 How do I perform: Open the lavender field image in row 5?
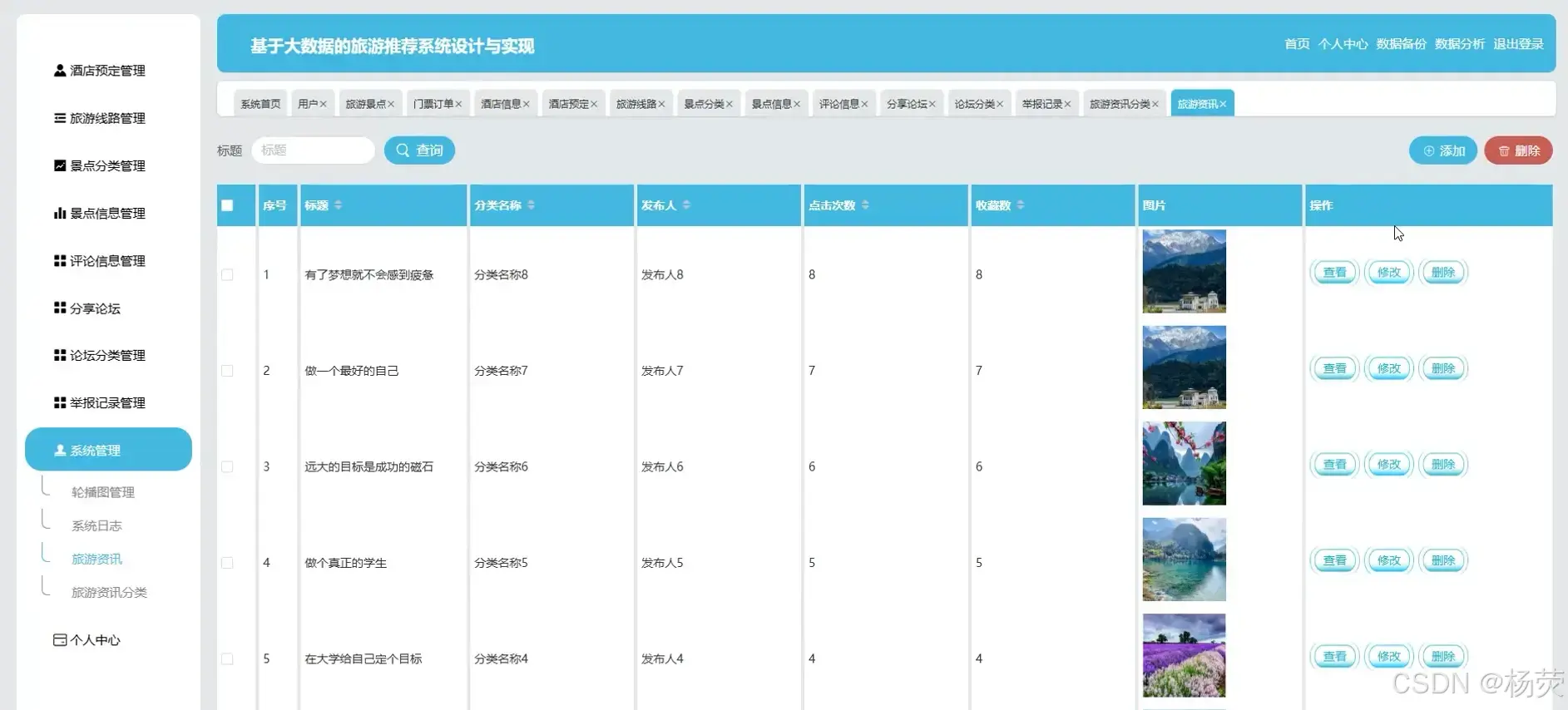pyautogui.click(x=1184, y=655)
